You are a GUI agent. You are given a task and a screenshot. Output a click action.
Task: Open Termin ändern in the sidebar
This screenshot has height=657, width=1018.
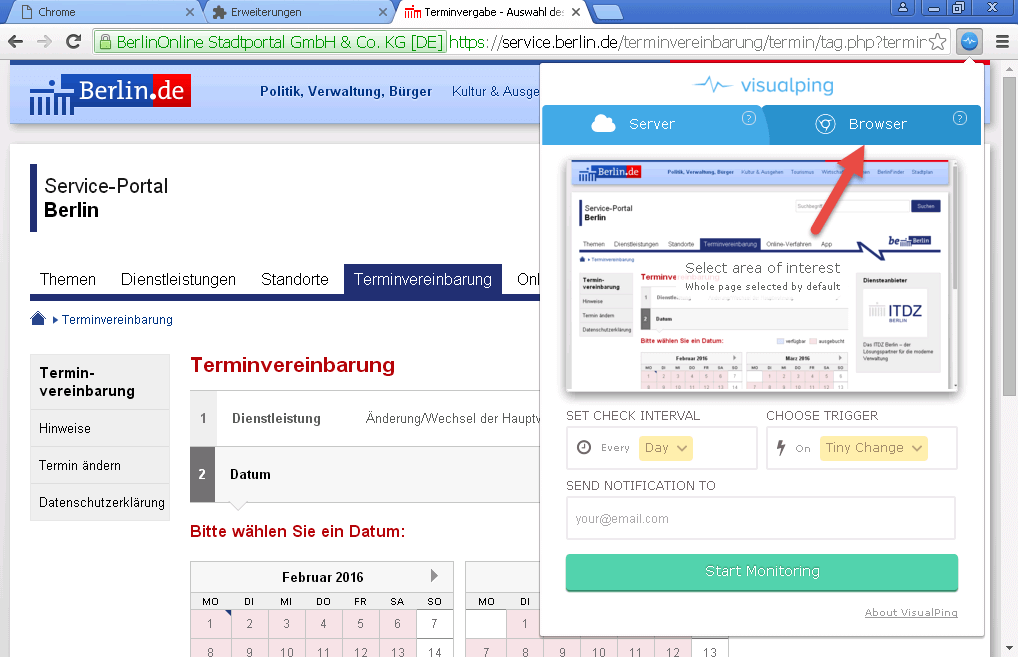100,465
